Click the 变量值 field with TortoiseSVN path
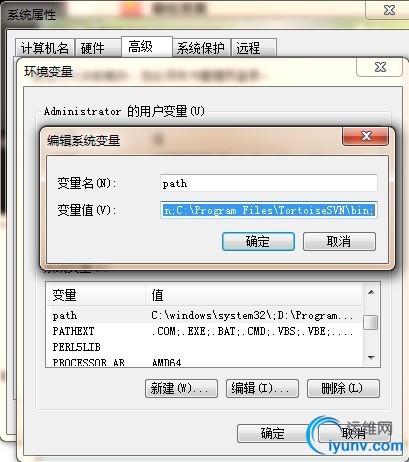409x462 pixels. pyautogui.click(x=269, y=210)
